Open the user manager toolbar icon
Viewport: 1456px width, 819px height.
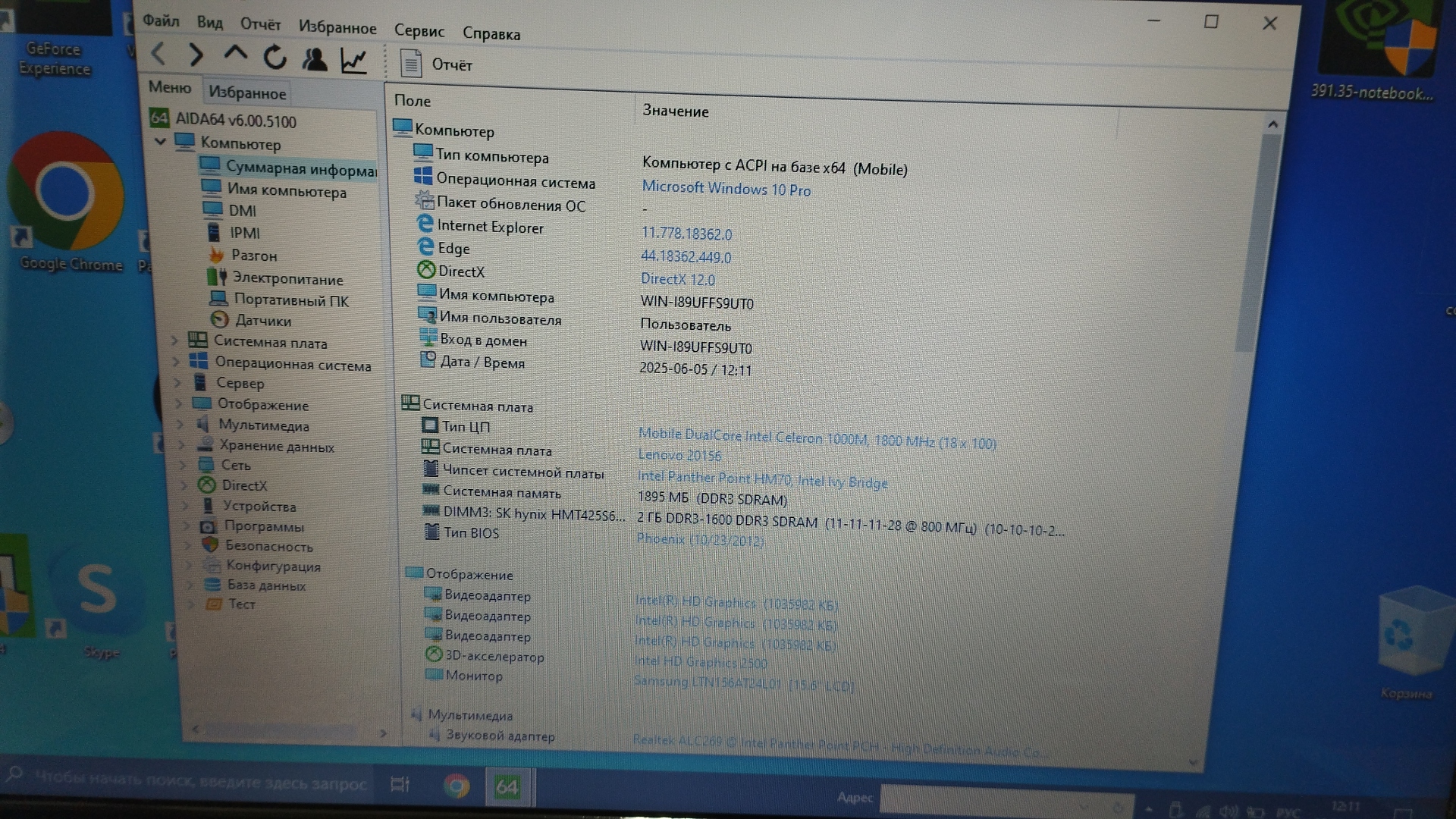pos(314,58)
